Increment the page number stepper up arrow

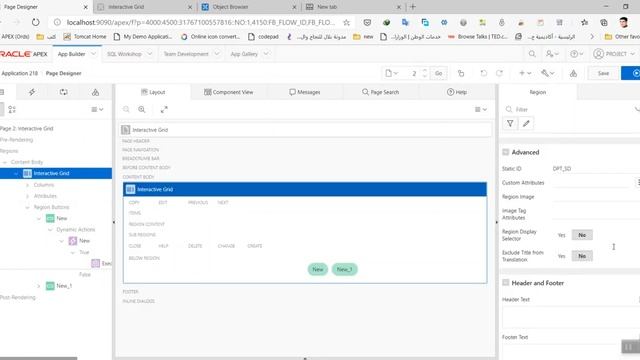tap(424, 70)
